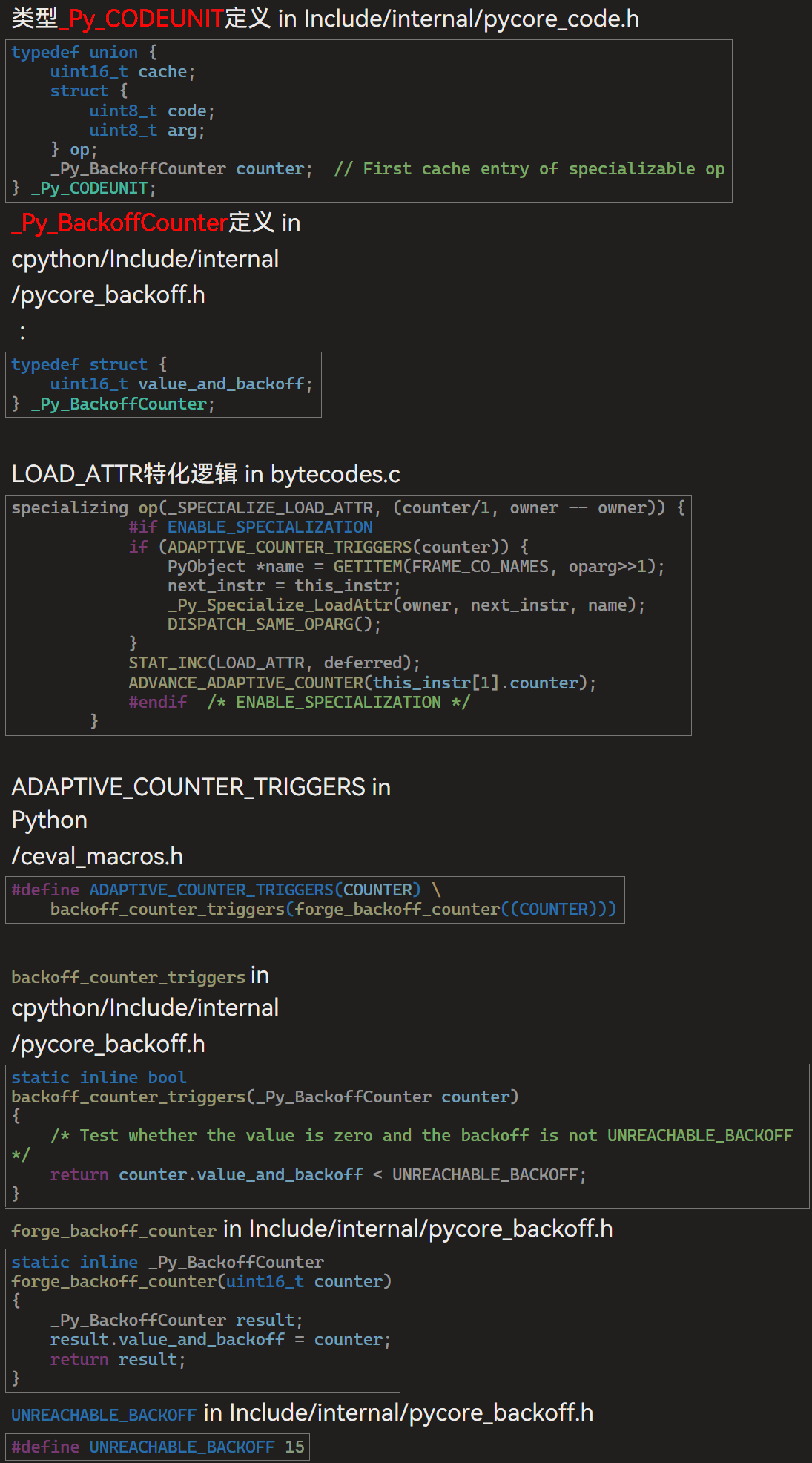Click '_Py_Specialize_LoadAttr(owner, next_instr, name);' line
The image size is (812, 1463).
[406, 605]
